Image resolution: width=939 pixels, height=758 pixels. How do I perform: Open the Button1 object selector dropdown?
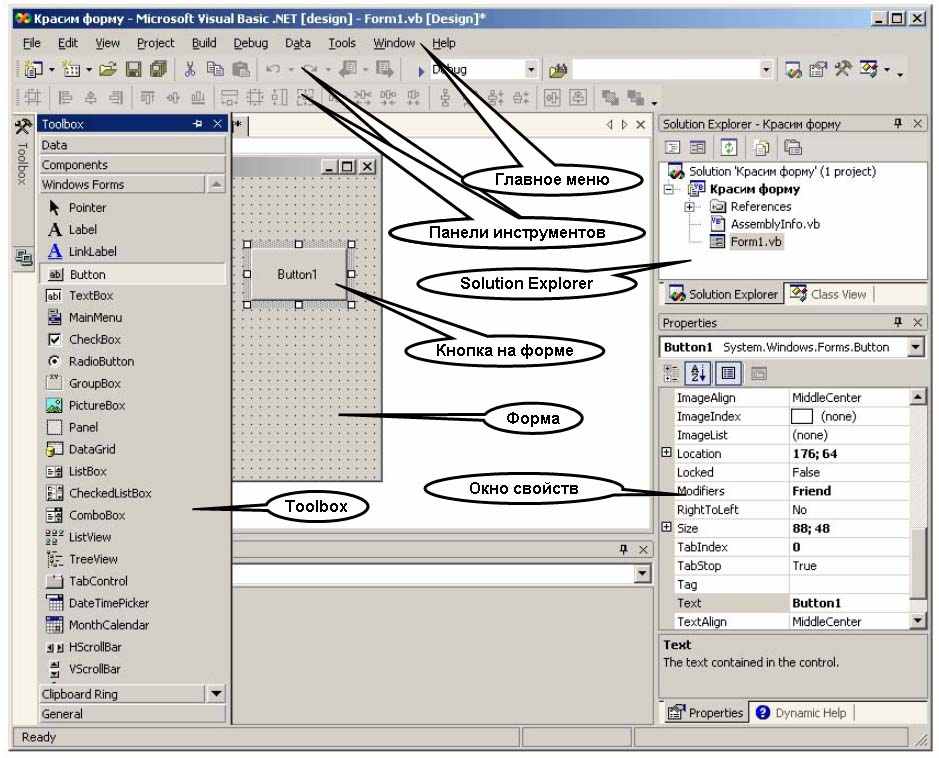point(916,347)
